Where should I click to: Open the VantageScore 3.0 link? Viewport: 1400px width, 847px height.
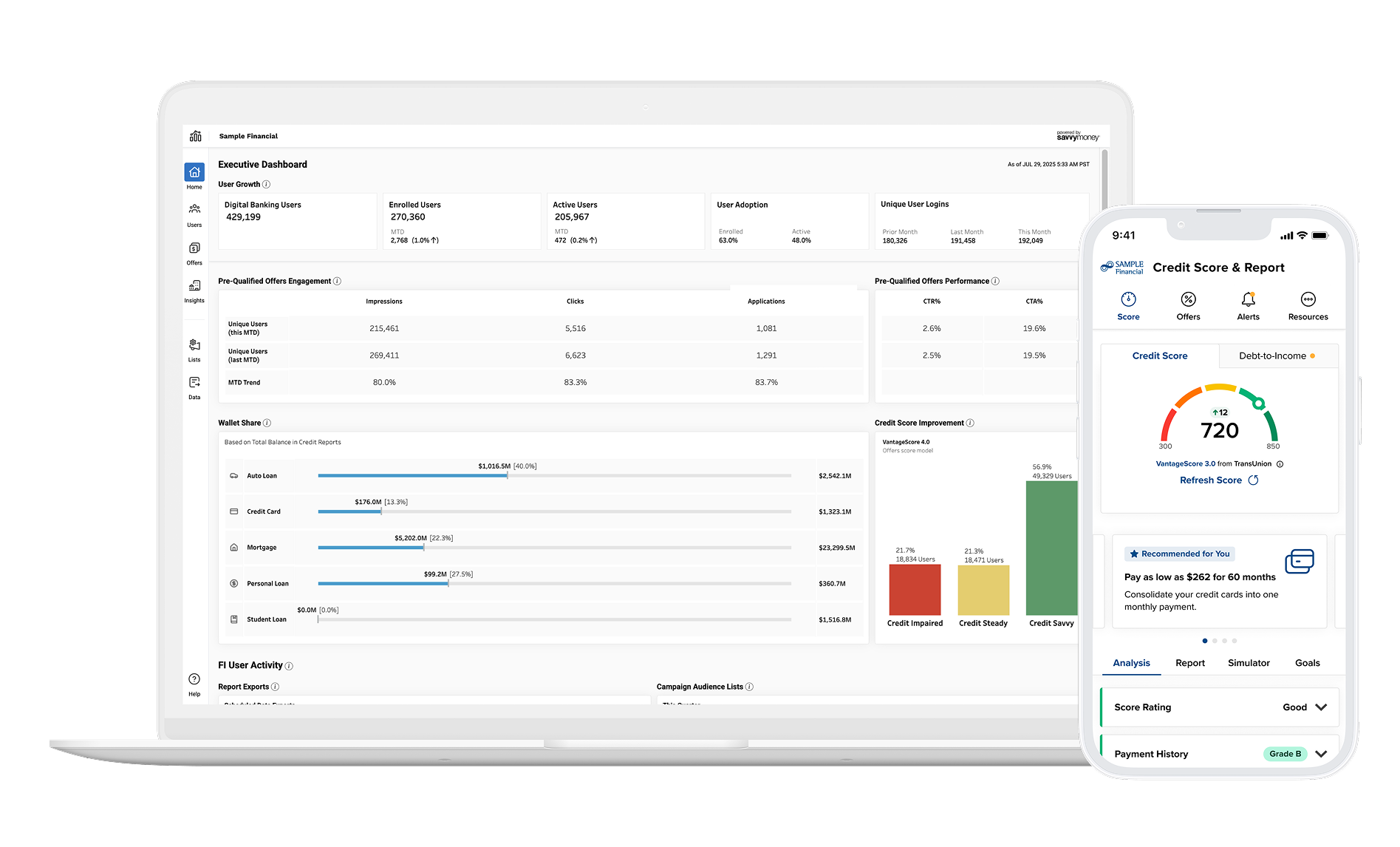1185,463
